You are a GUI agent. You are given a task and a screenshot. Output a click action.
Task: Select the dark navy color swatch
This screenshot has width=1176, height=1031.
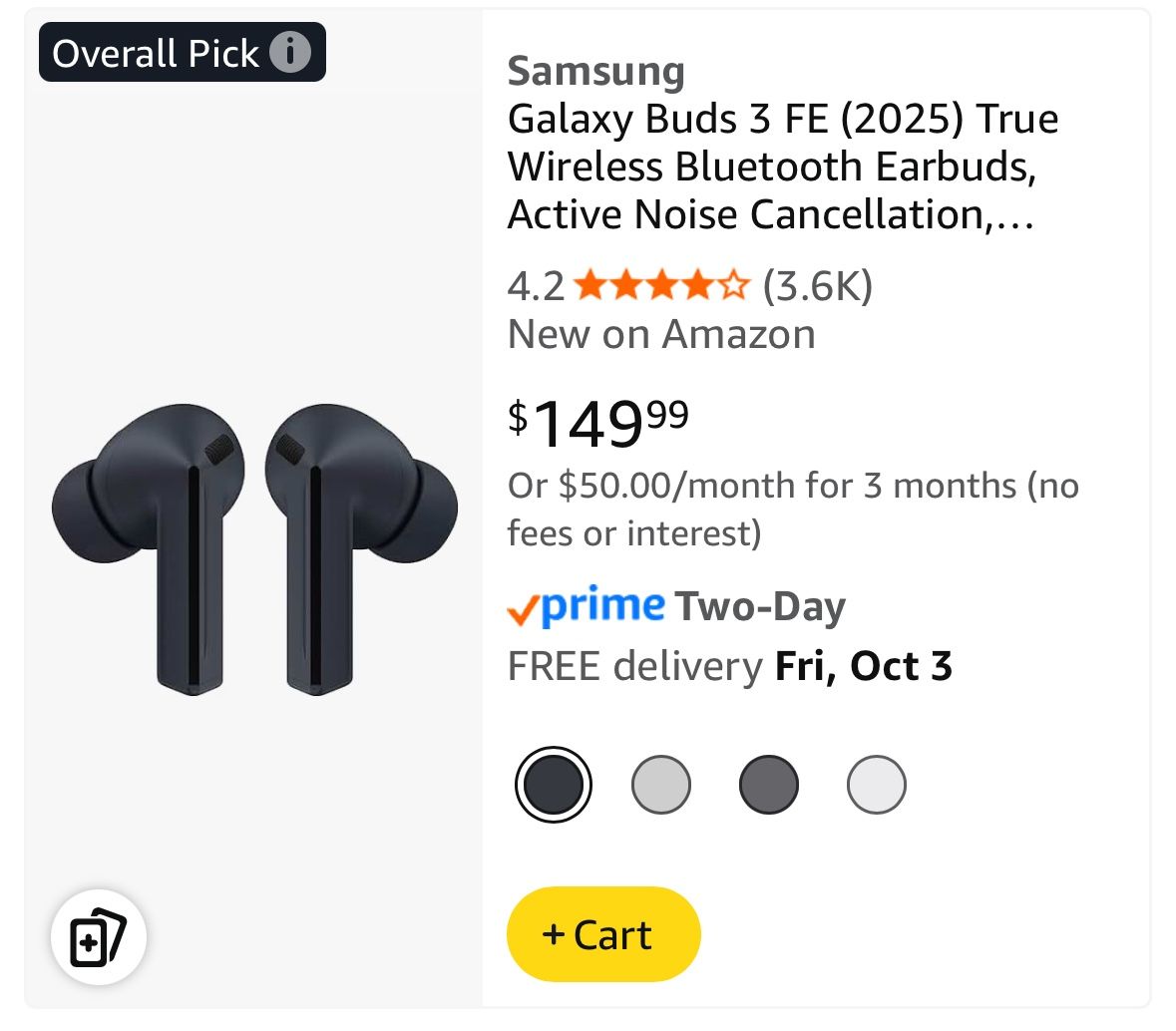554,785
